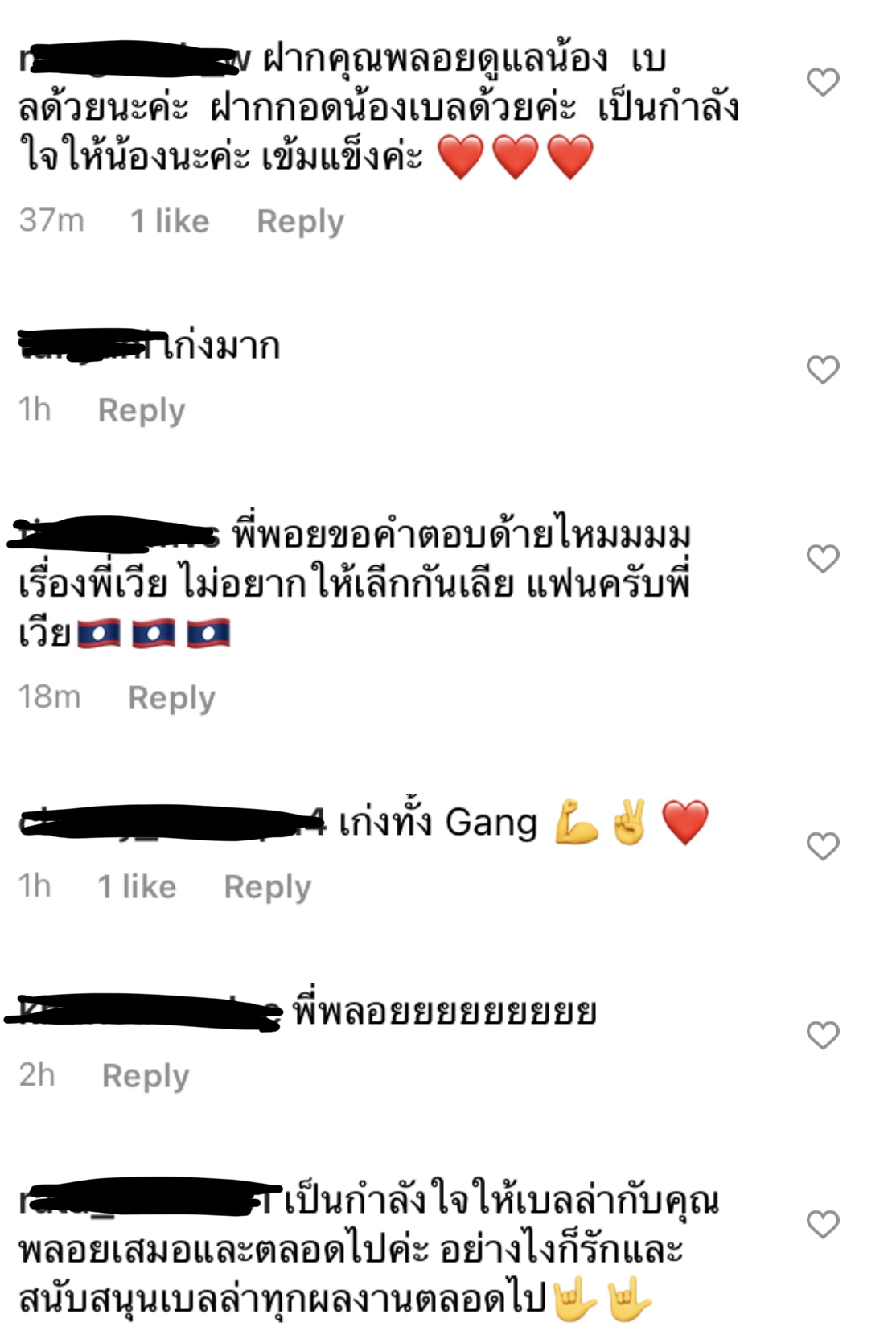Like the เก่งมาก comment
The image size is (896, 1343).
coord(823,370)
